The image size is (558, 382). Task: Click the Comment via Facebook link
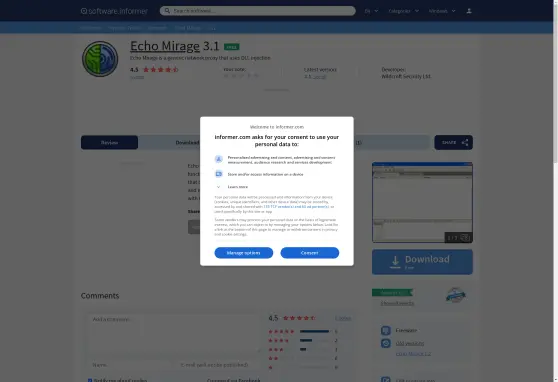(x=233, y=380)
